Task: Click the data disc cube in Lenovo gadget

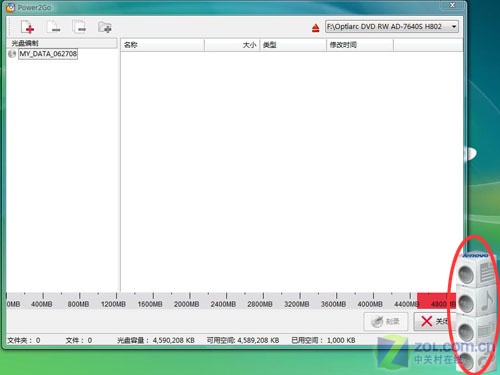Action: [477, 272]
